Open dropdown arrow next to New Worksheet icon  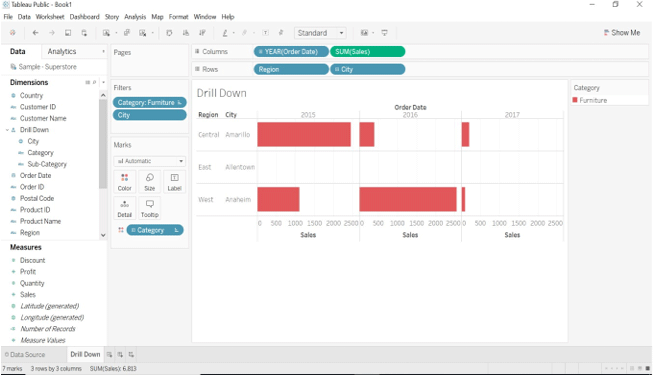point(116,33)
